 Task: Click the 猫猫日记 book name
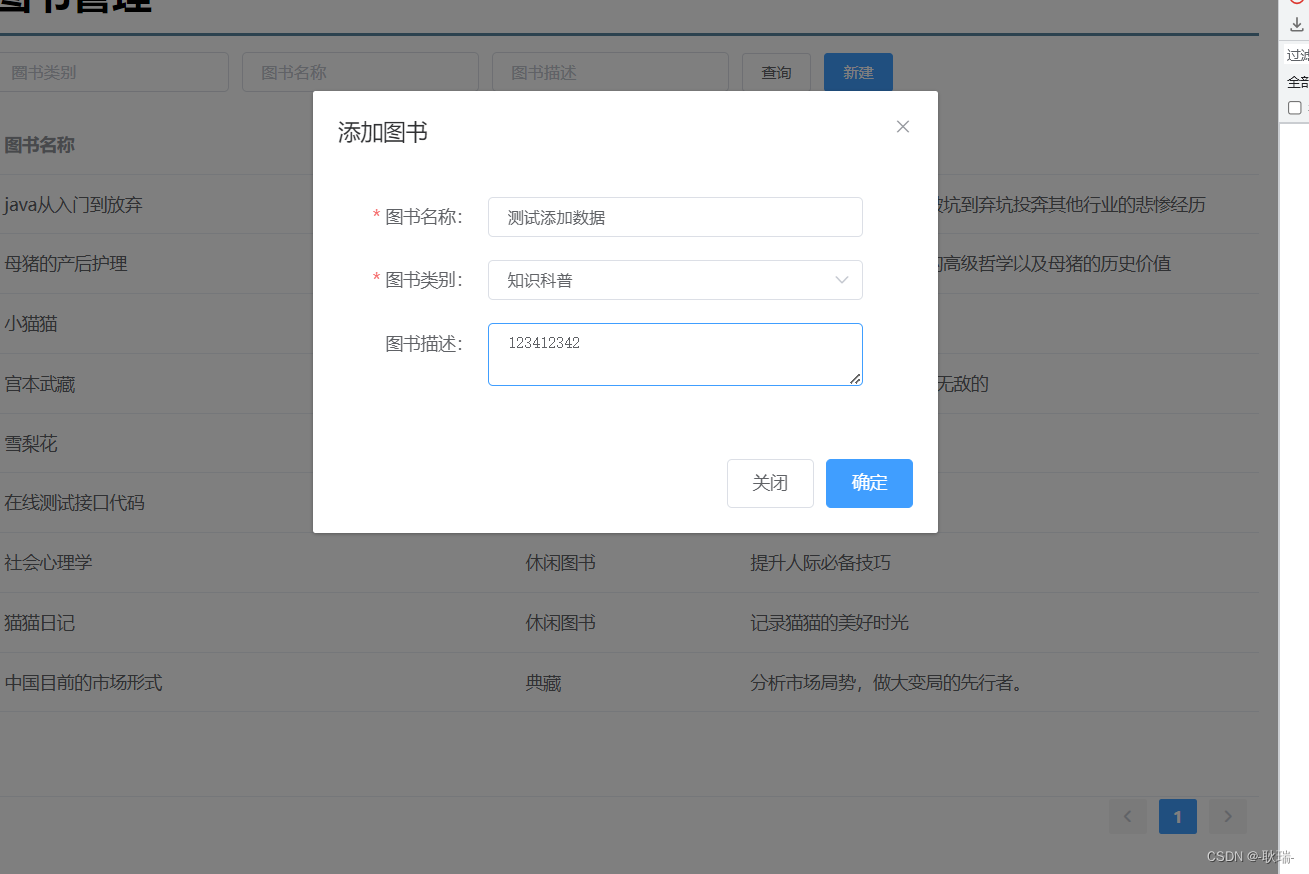(40, 623)
